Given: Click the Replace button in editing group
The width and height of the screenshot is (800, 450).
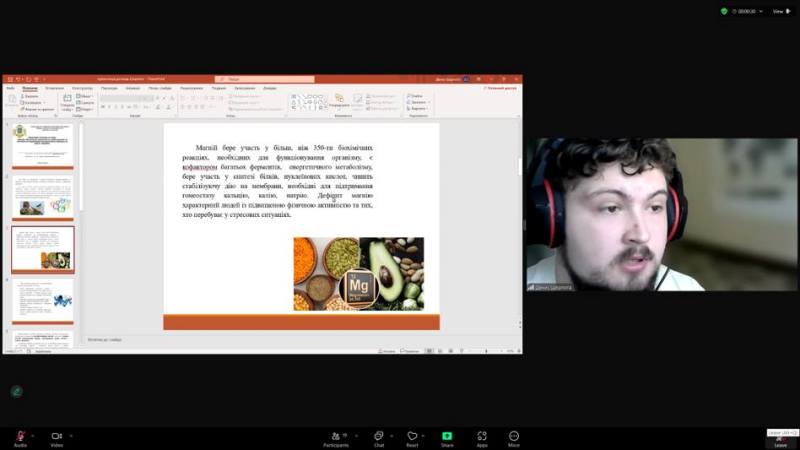Looking at the screenshot, I should [417, 102].
